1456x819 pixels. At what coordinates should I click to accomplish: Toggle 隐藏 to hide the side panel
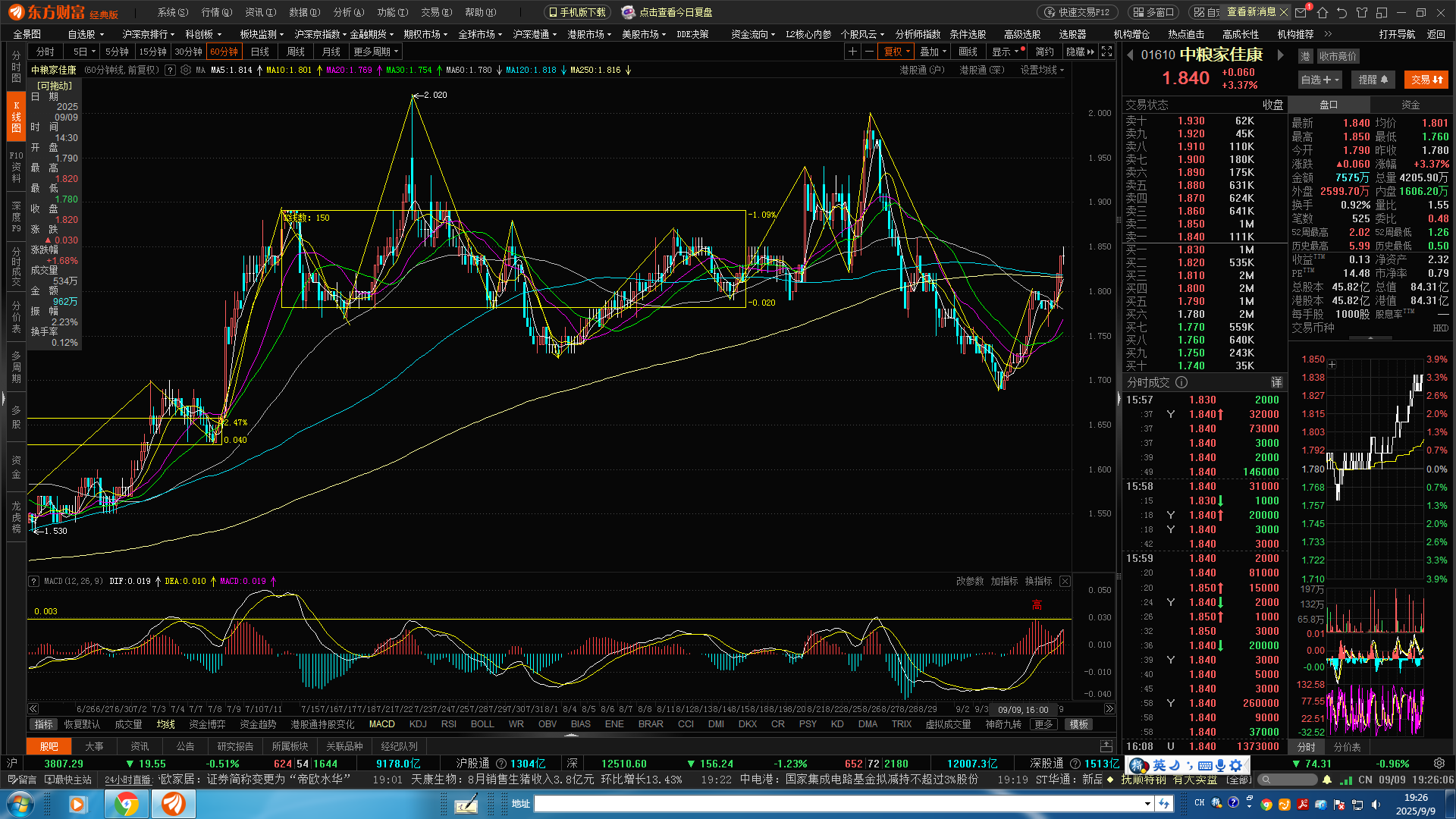pyautogui.click(x=1080, y=52)
